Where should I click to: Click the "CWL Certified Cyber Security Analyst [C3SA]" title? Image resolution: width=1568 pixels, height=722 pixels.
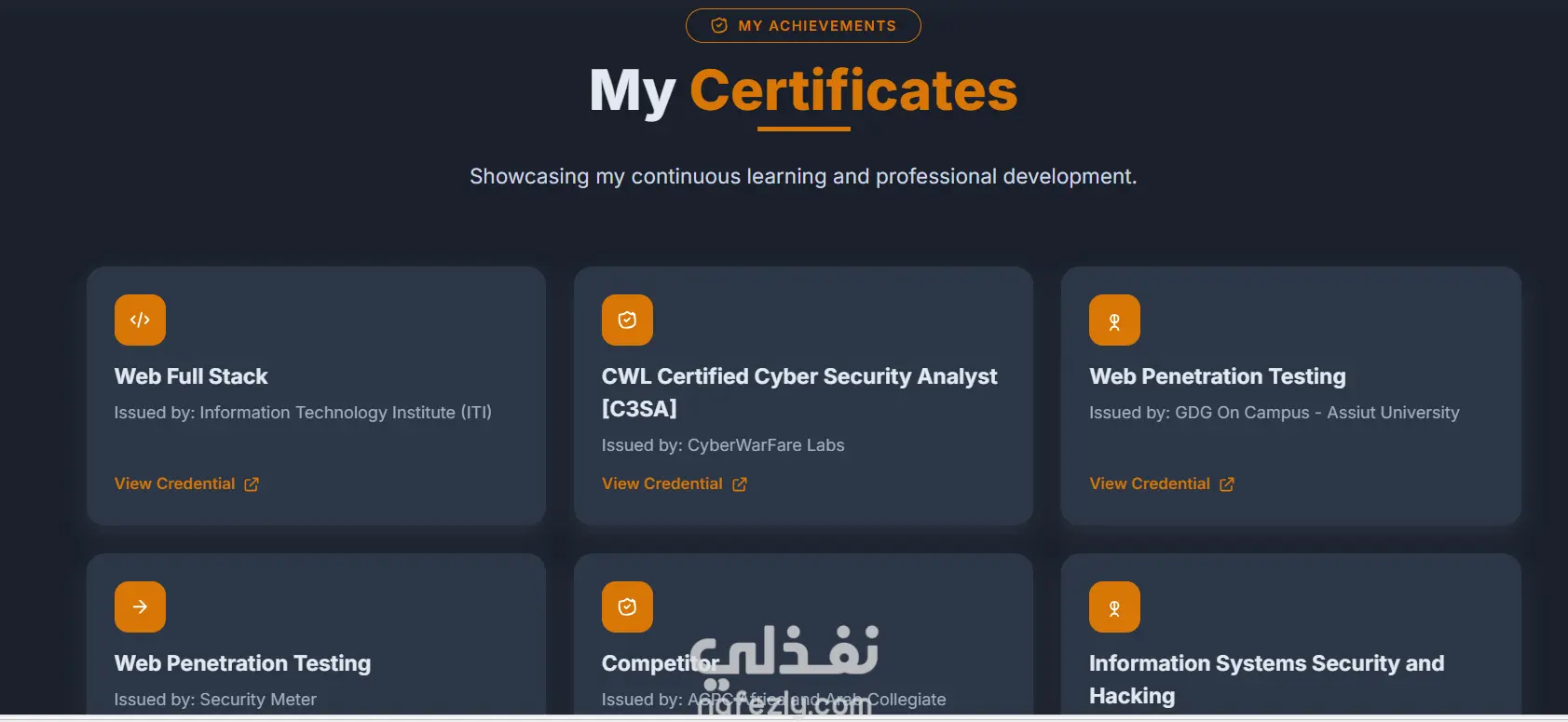799,392
